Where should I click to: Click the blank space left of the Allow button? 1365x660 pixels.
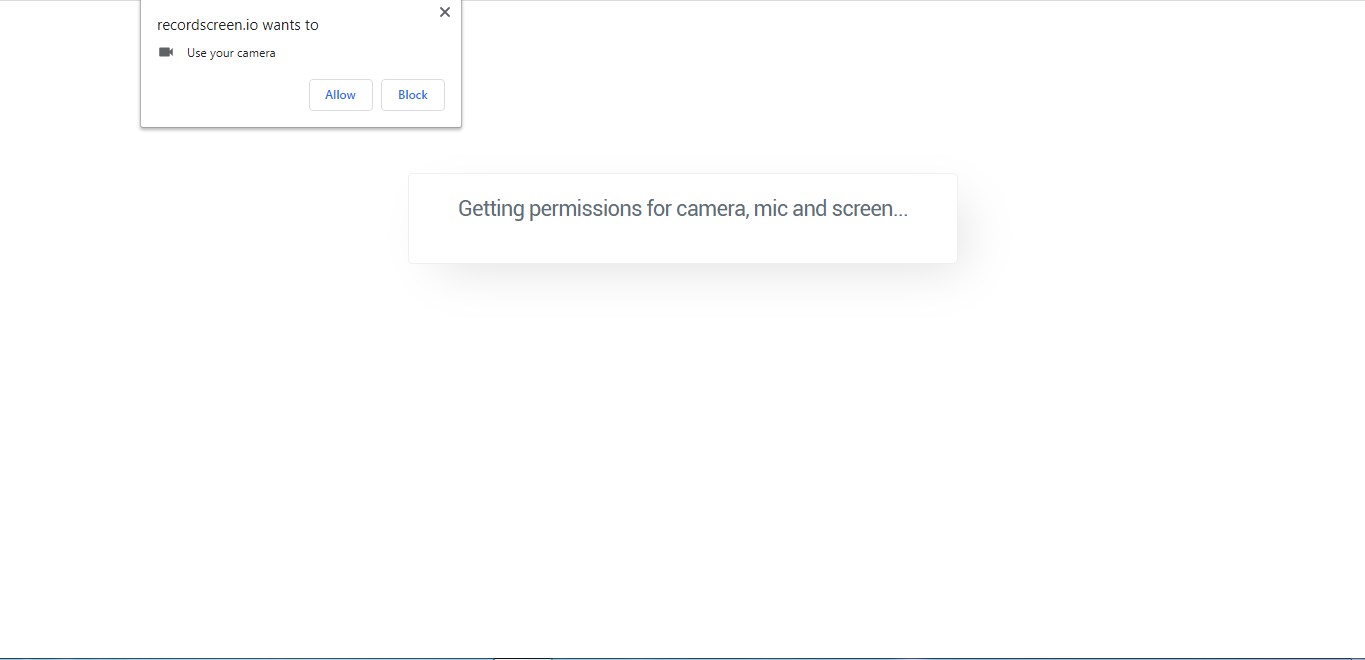pyautogui.click(x=230, y=95)
